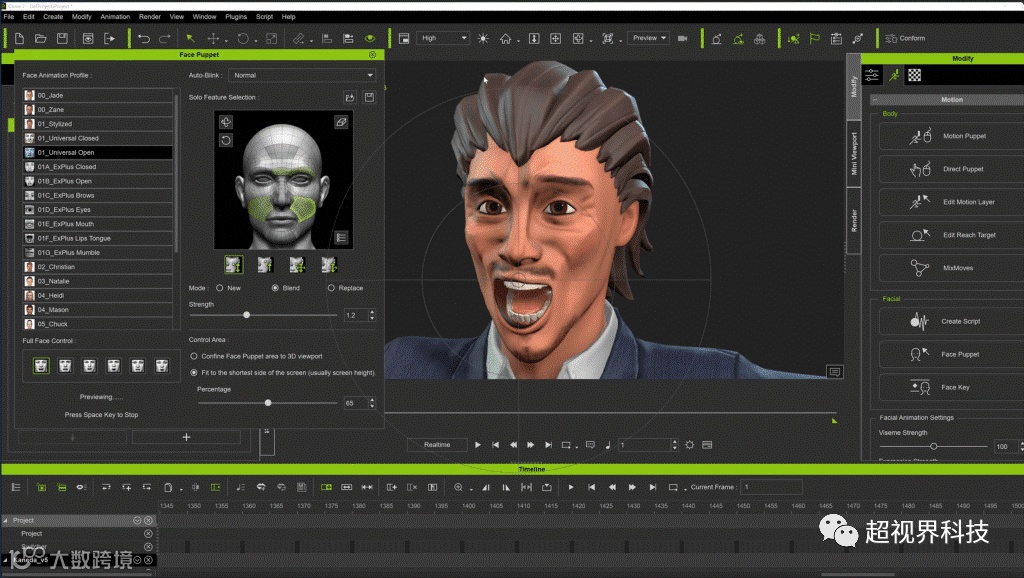
Task: Open the Animation menu
Action: tap(115, 17)
